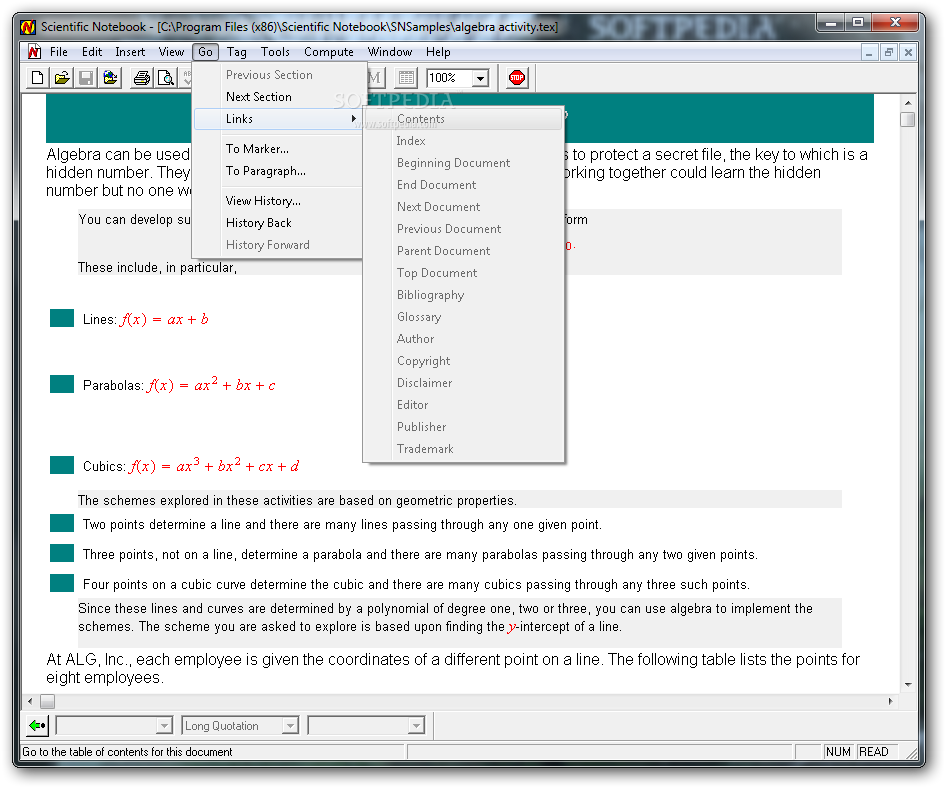Expand the Links submenu item
Image resolution: width=946 pixels, height=788 pixels.
pos(278,119)
